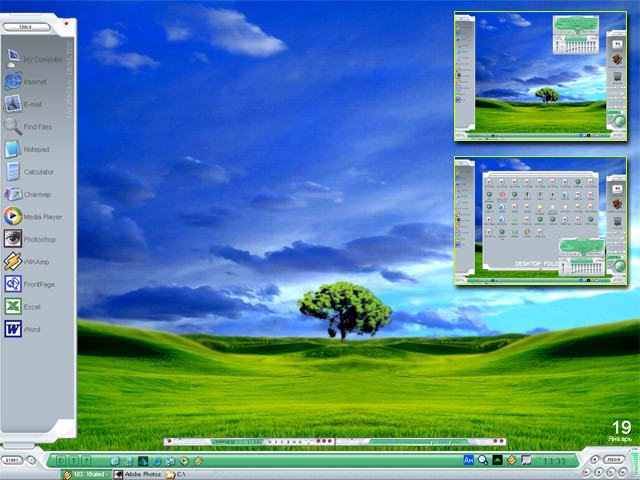Click the round arrow button beside START
640x480 pixels.
[31, 460]
